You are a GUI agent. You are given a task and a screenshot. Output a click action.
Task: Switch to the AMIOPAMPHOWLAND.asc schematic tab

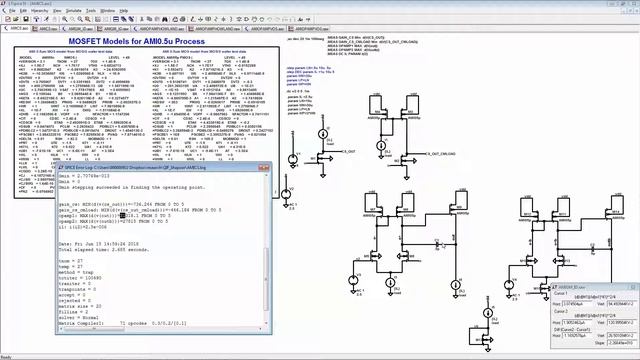158,29
